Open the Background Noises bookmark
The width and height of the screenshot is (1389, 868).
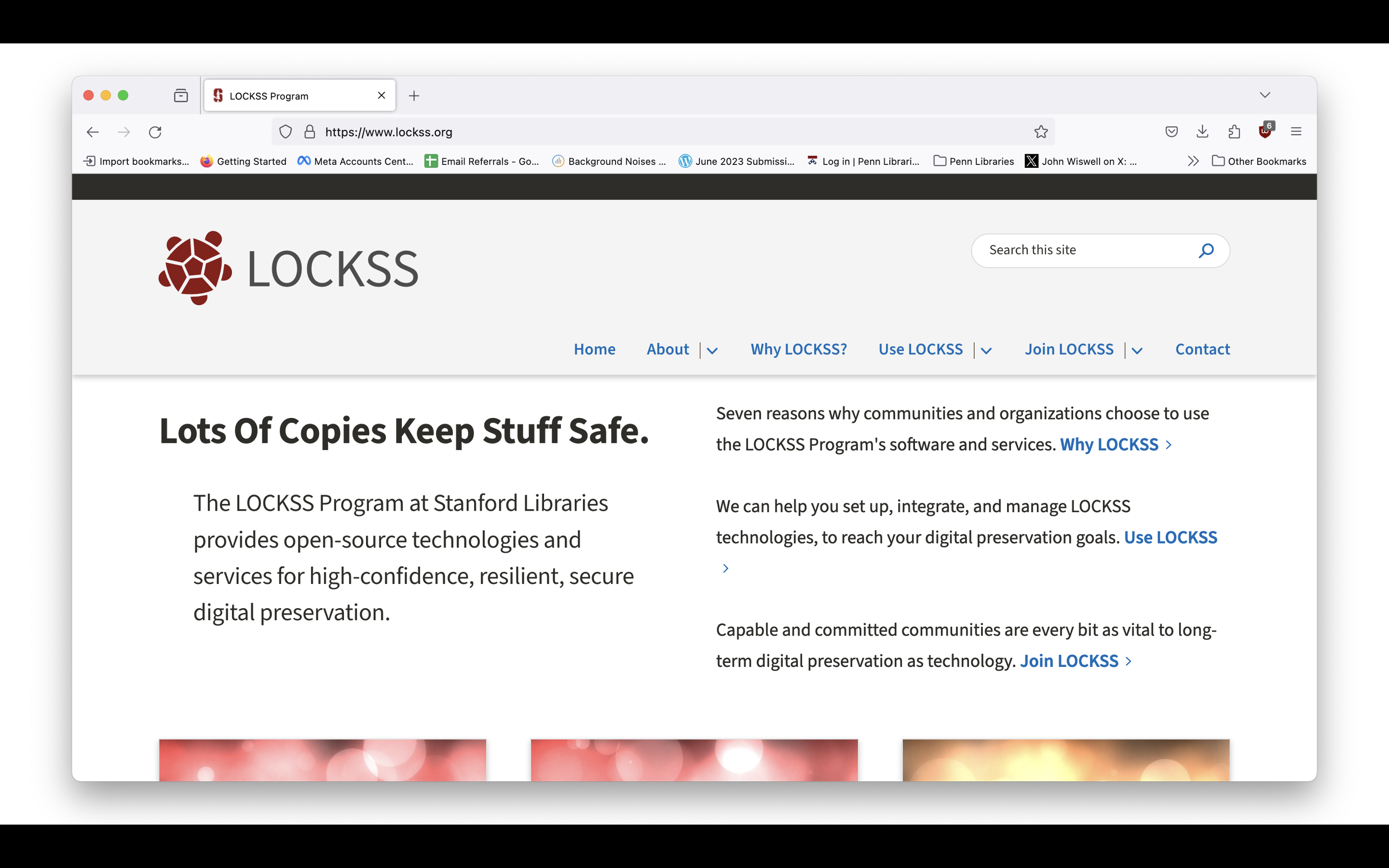coord(609,162)
